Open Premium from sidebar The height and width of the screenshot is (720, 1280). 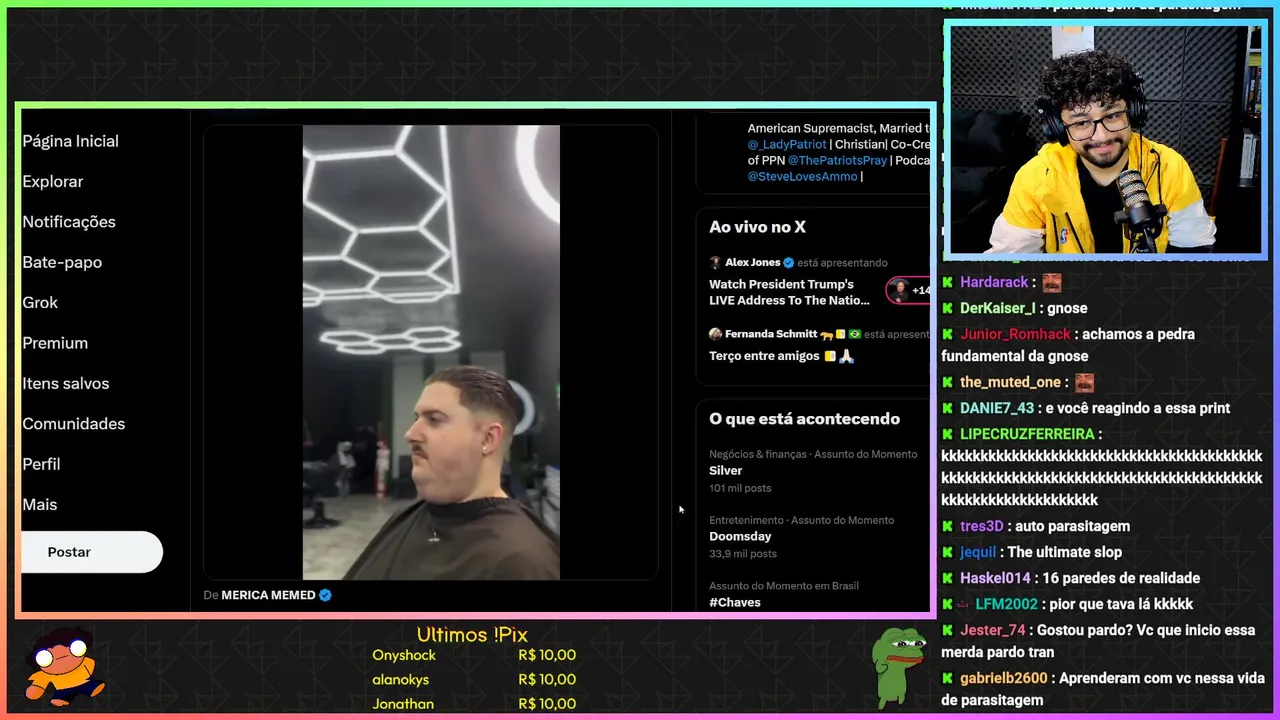pos(55,343)
